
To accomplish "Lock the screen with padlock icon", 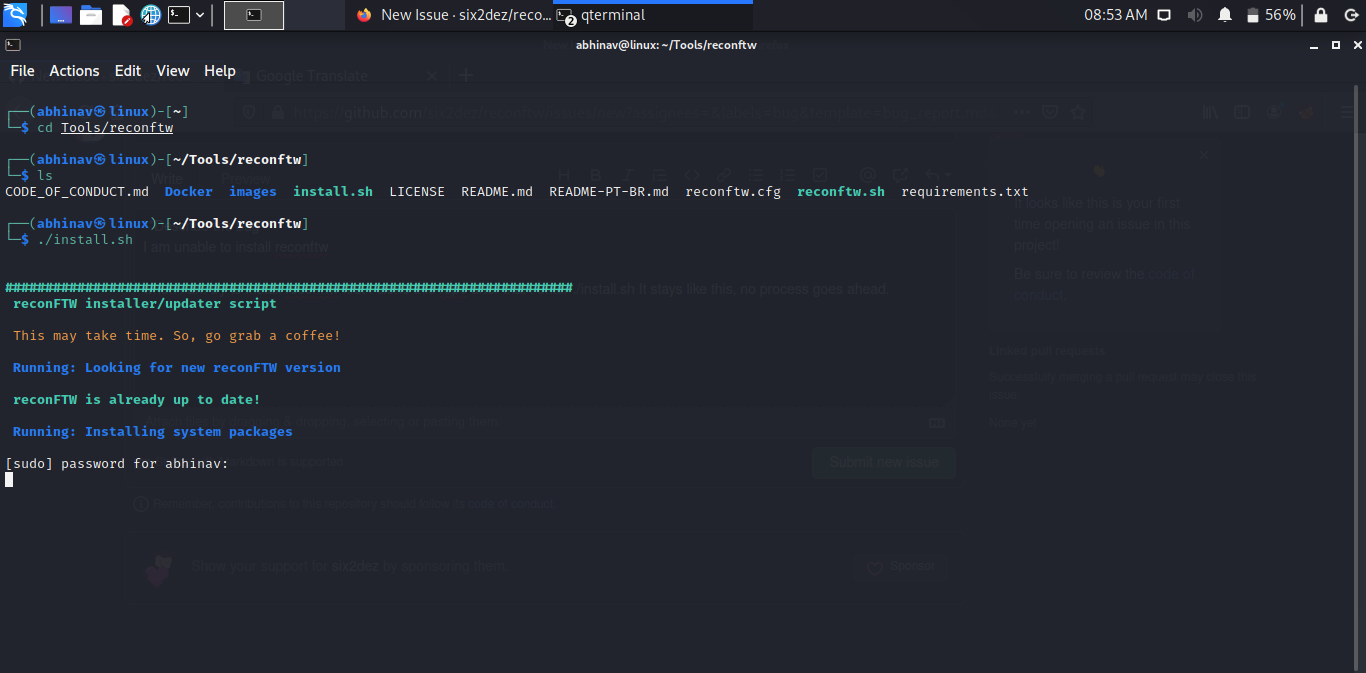I will pyautogui.click(x=1321, y=15).
